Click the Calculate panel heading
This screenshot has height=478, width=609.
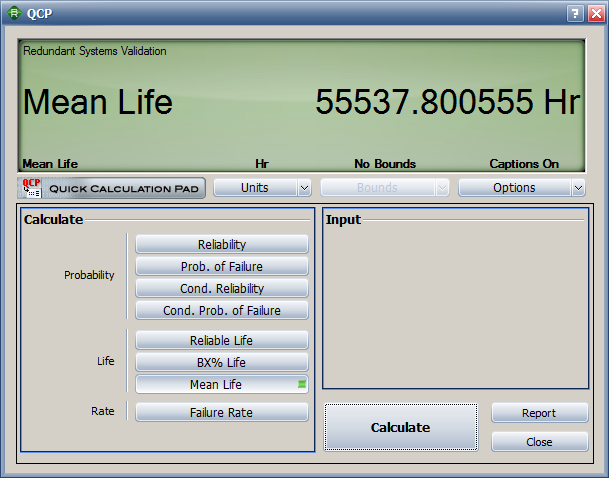coord(54,220)
